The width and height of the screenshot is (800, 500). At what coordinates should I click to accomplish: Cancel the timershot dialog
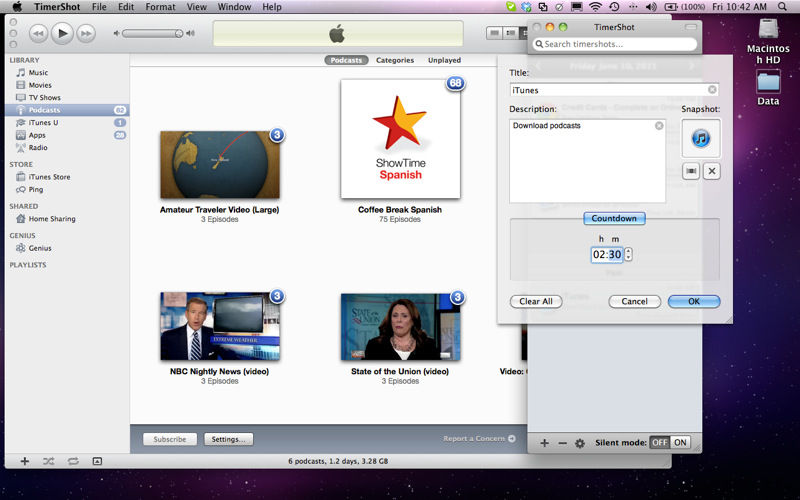[x=634, y=302]
